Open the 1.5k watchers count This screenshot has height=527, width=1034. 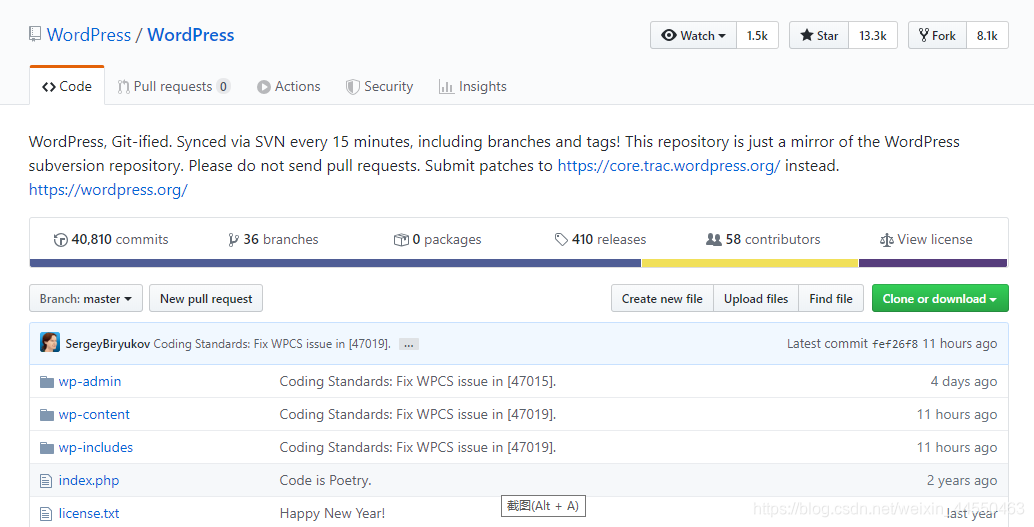[757, 36]
